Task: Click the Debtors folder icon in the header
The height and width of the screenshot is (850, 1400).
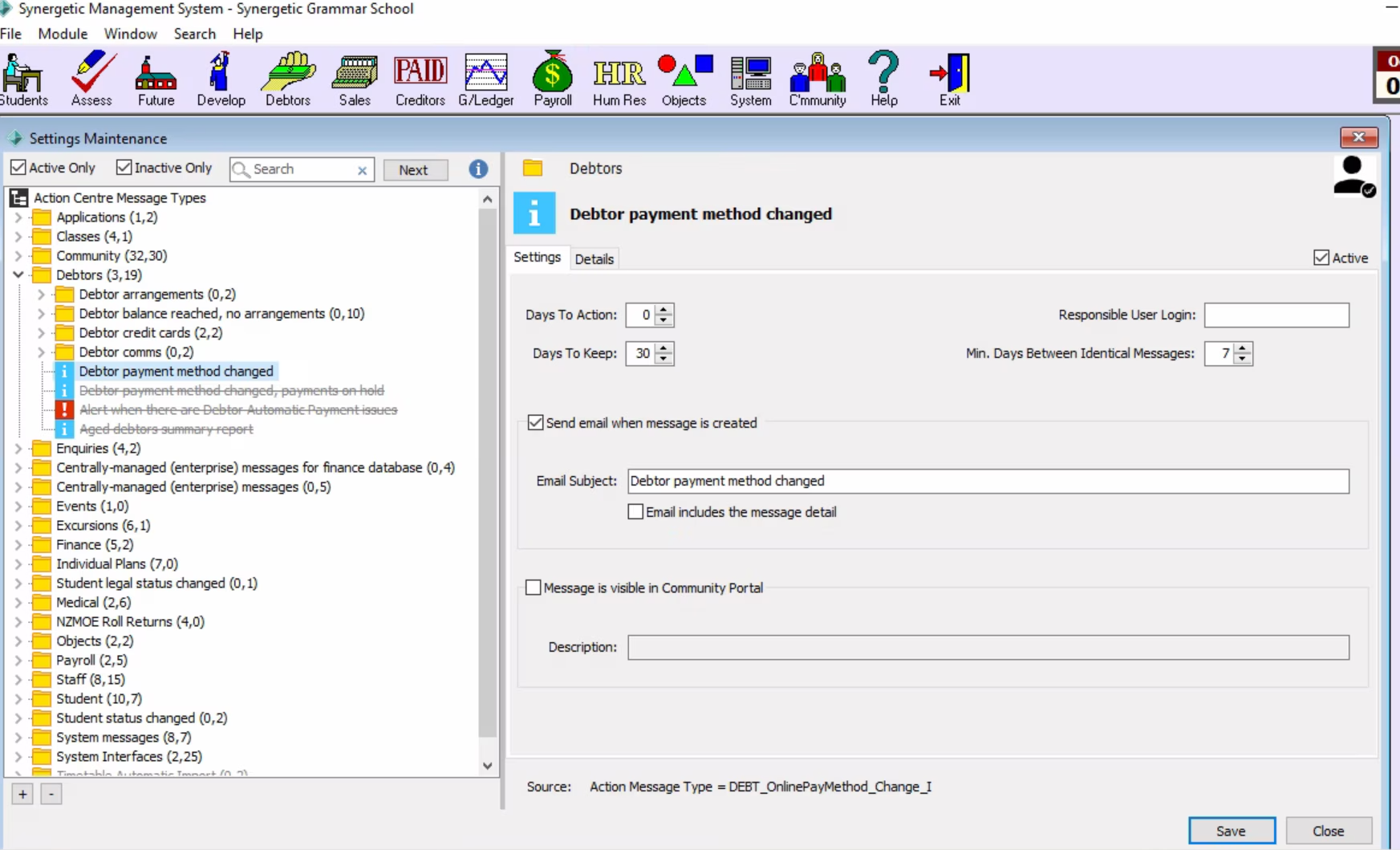Action: click(533, 169)
